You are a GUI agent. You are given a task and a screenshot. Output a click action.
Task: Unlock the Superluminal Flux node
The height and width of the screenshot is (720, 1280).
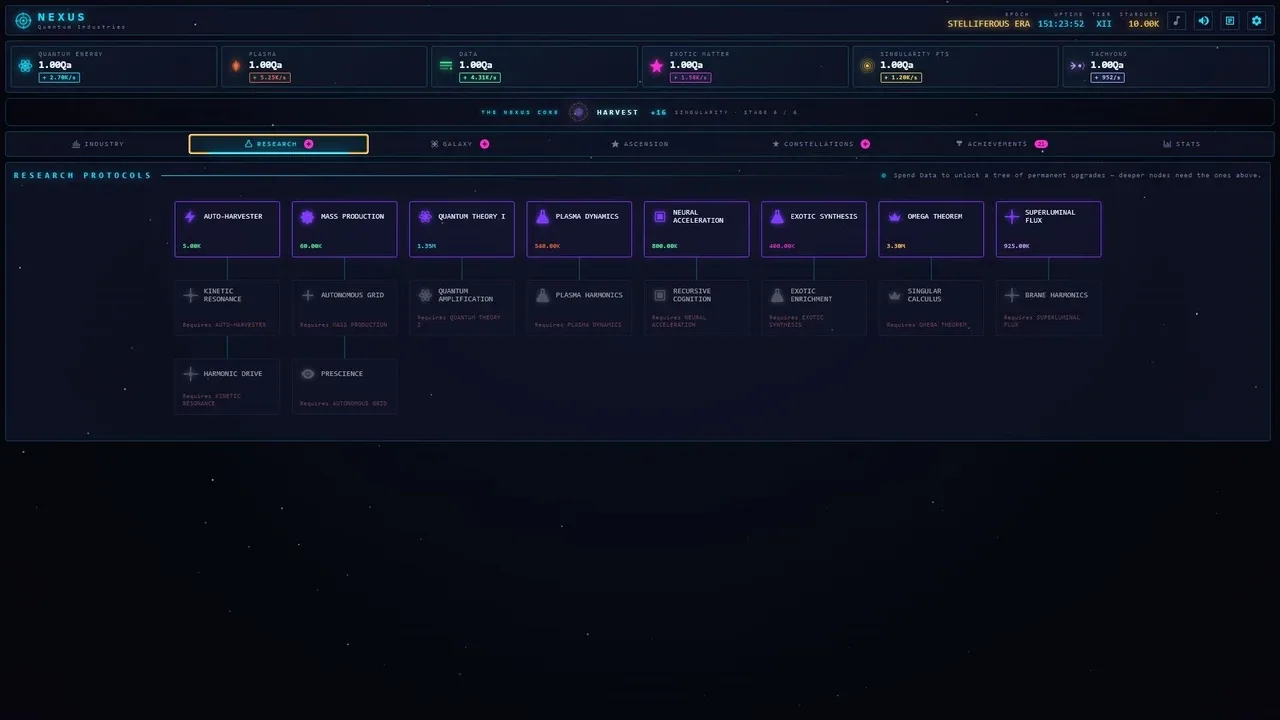pos(1048,229)
